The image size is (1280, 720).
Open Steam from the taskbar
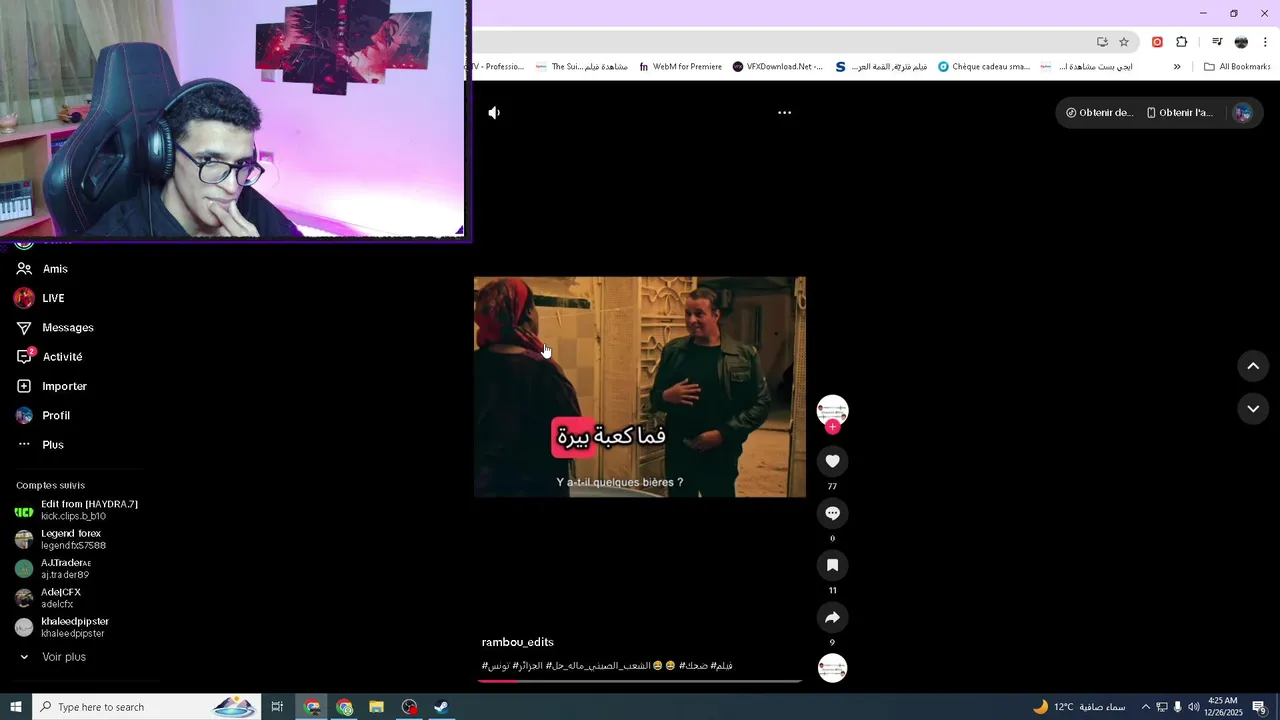click(x=440, y=707)
